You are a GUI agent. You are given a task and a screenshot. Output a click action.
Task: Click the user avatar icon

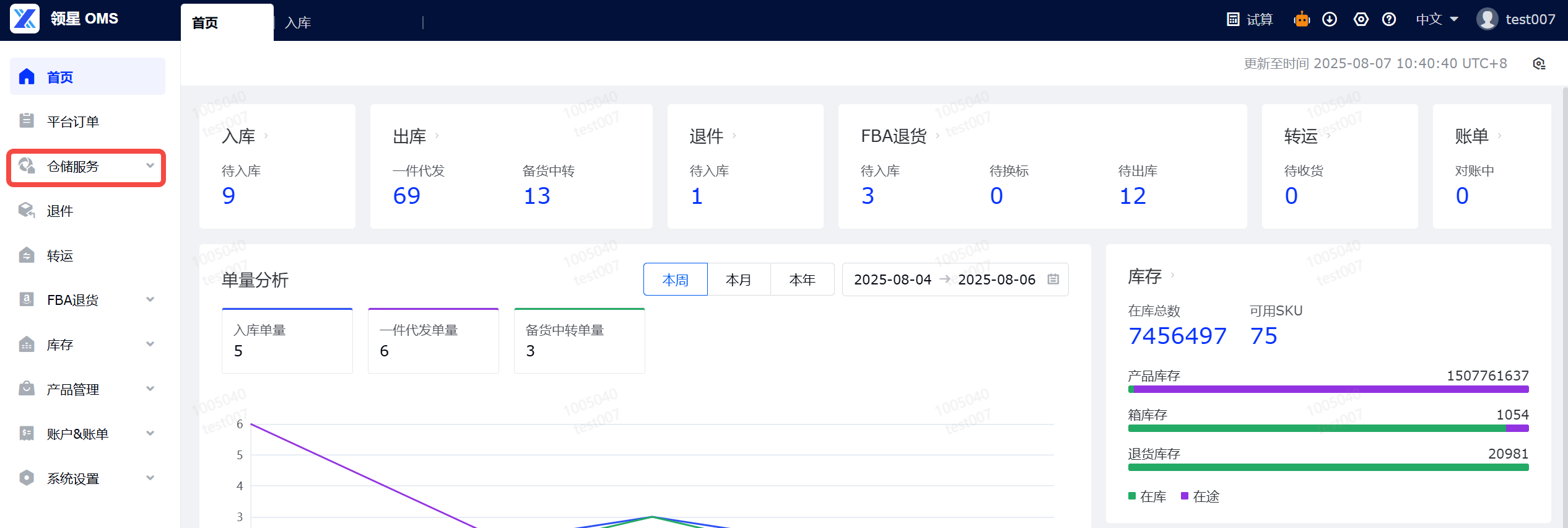[x=1487, y=19]
